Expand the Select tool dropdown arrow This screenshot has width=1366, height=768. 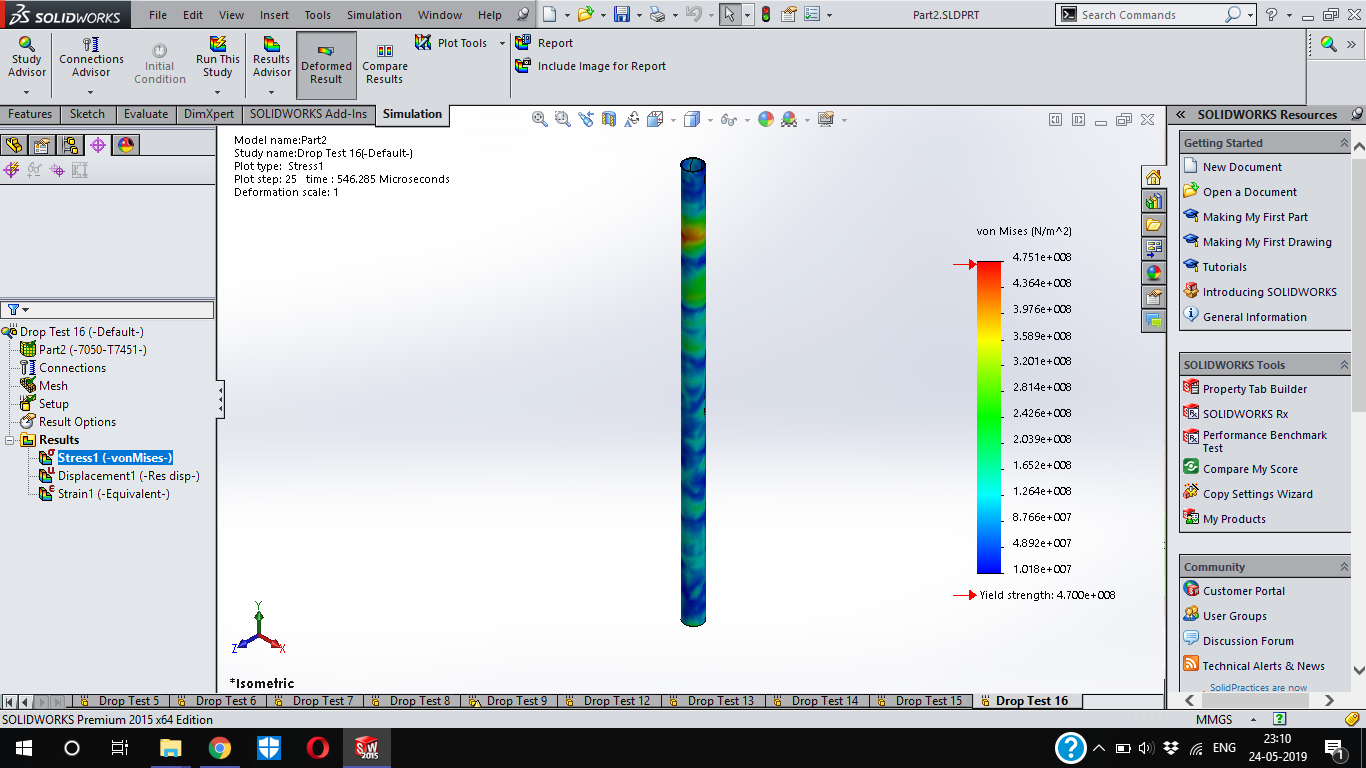(748, 15)
